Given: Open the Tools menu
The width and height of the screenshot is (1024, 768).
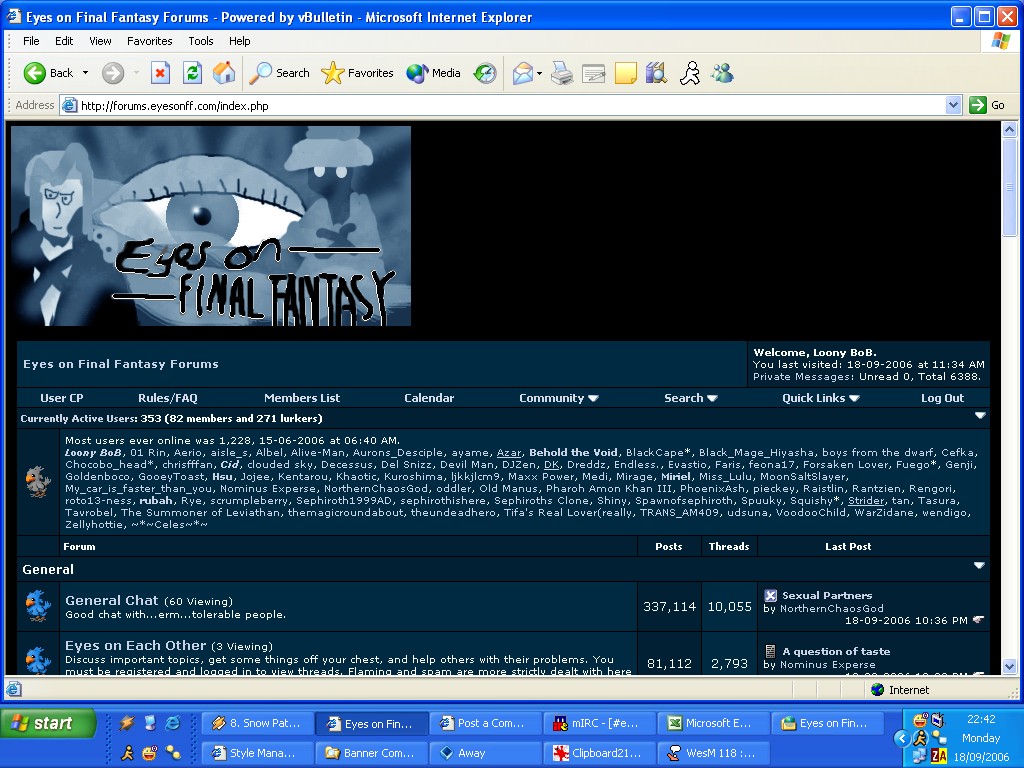Looking at the screenshot, I should [200, 41].
